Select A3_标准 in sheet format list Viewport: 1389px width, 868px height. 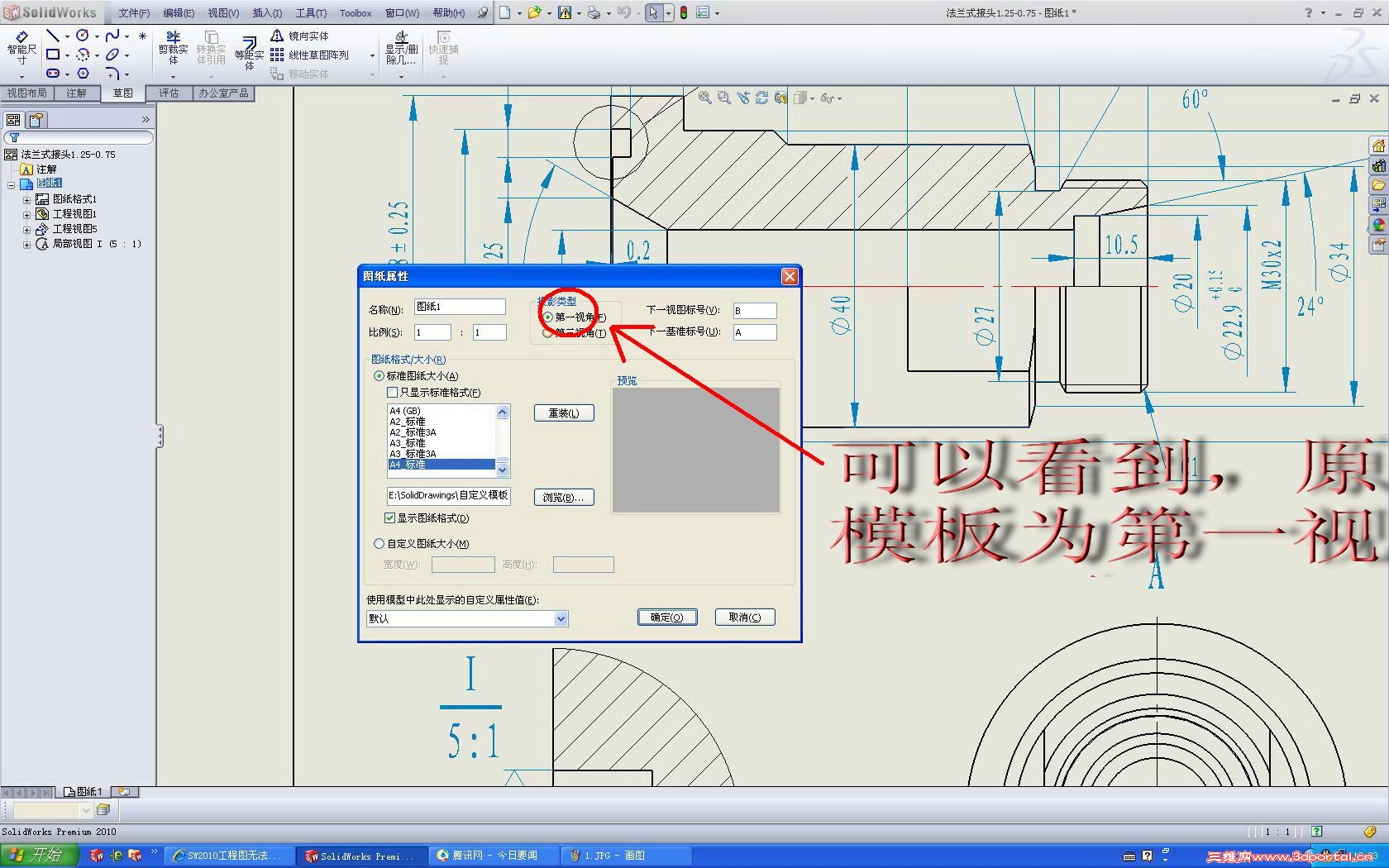click(x=442, y=443)
